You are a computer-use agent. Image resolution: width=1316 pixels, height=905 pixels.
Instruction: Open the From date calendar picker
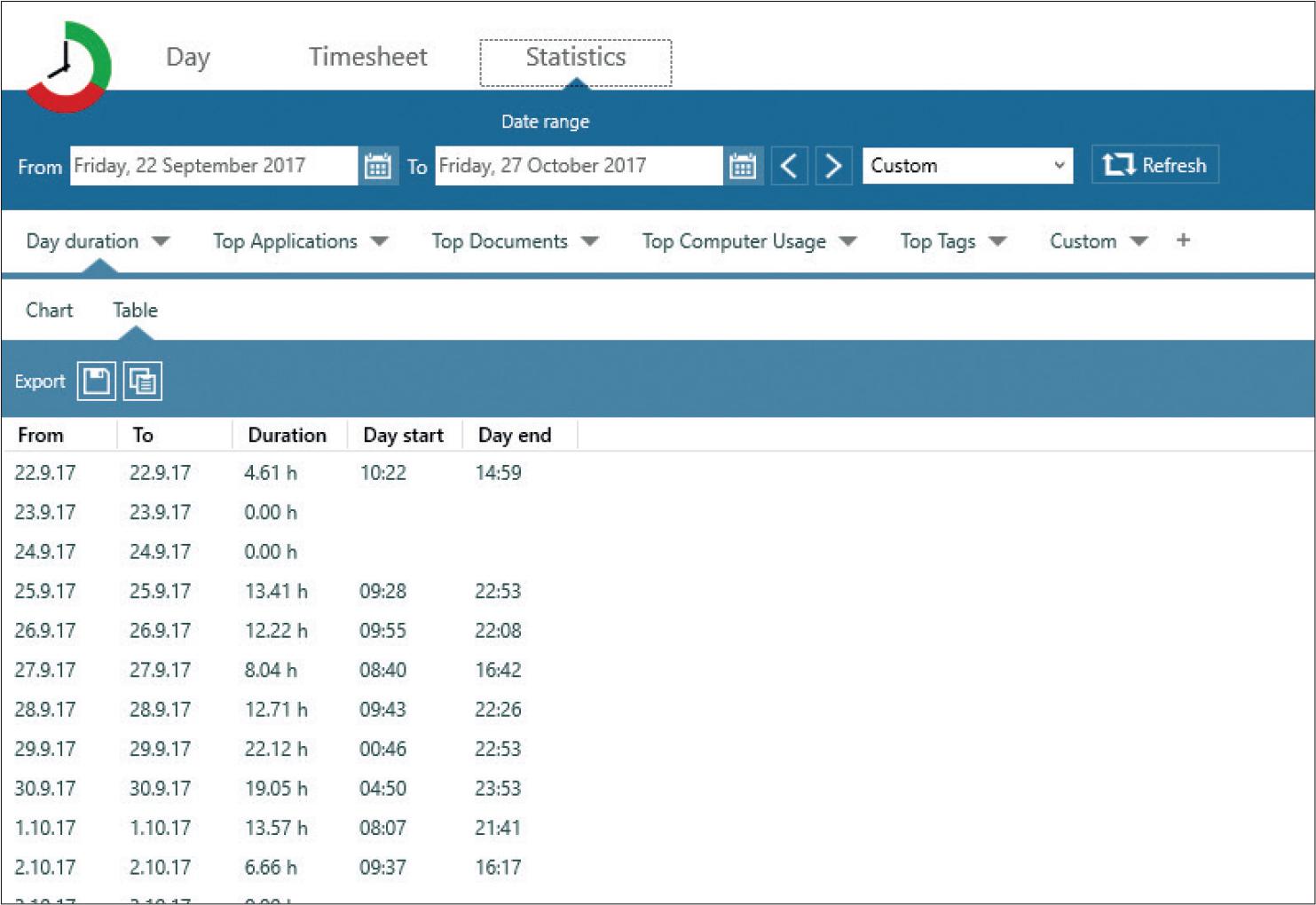[377, 166]
